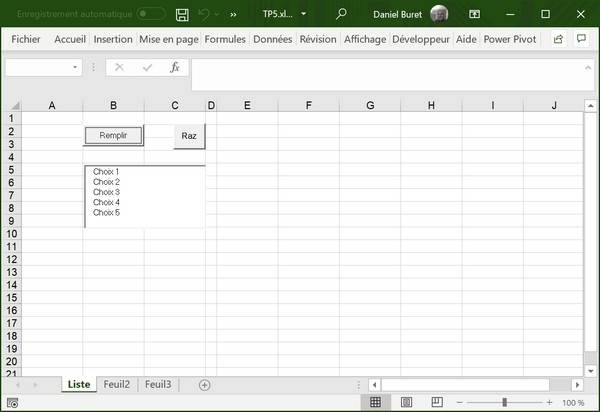Expand the Name Box dropdown arrow
Screen dimensions: 600x412
pos(75,67)
